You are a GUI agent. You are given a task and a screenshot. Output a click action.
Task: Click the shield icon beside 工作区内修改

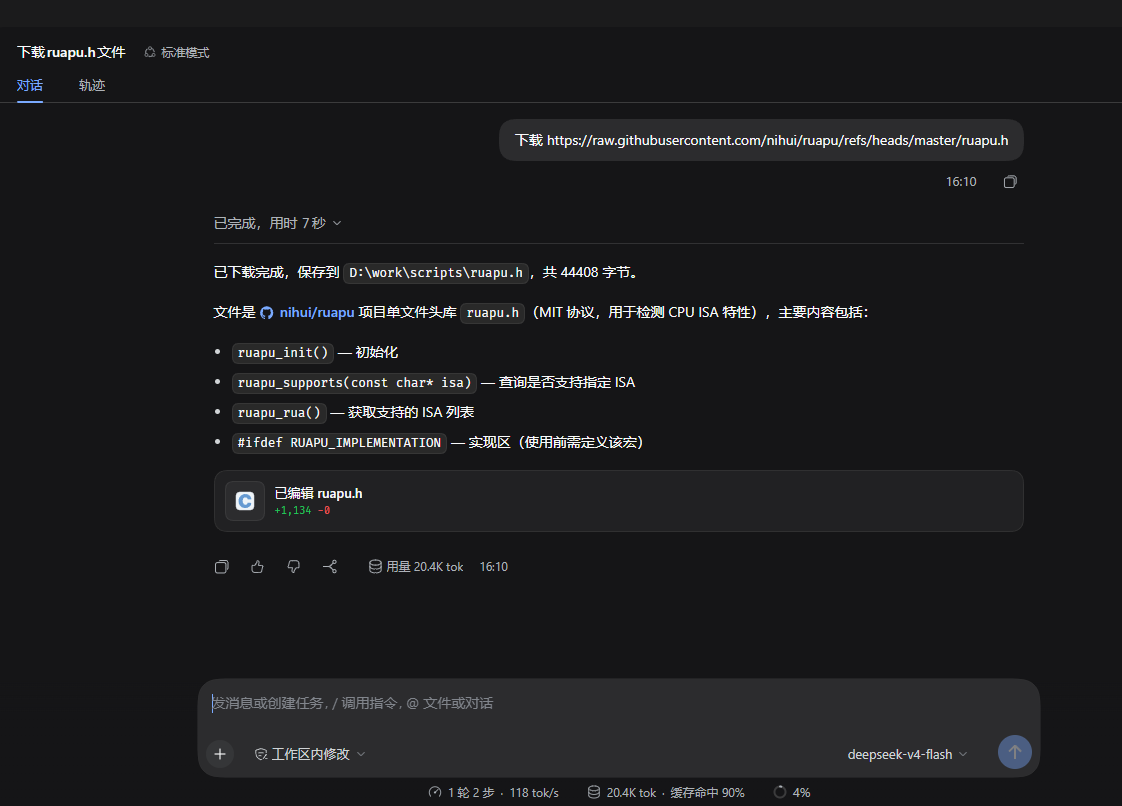(x=261, y=754)
